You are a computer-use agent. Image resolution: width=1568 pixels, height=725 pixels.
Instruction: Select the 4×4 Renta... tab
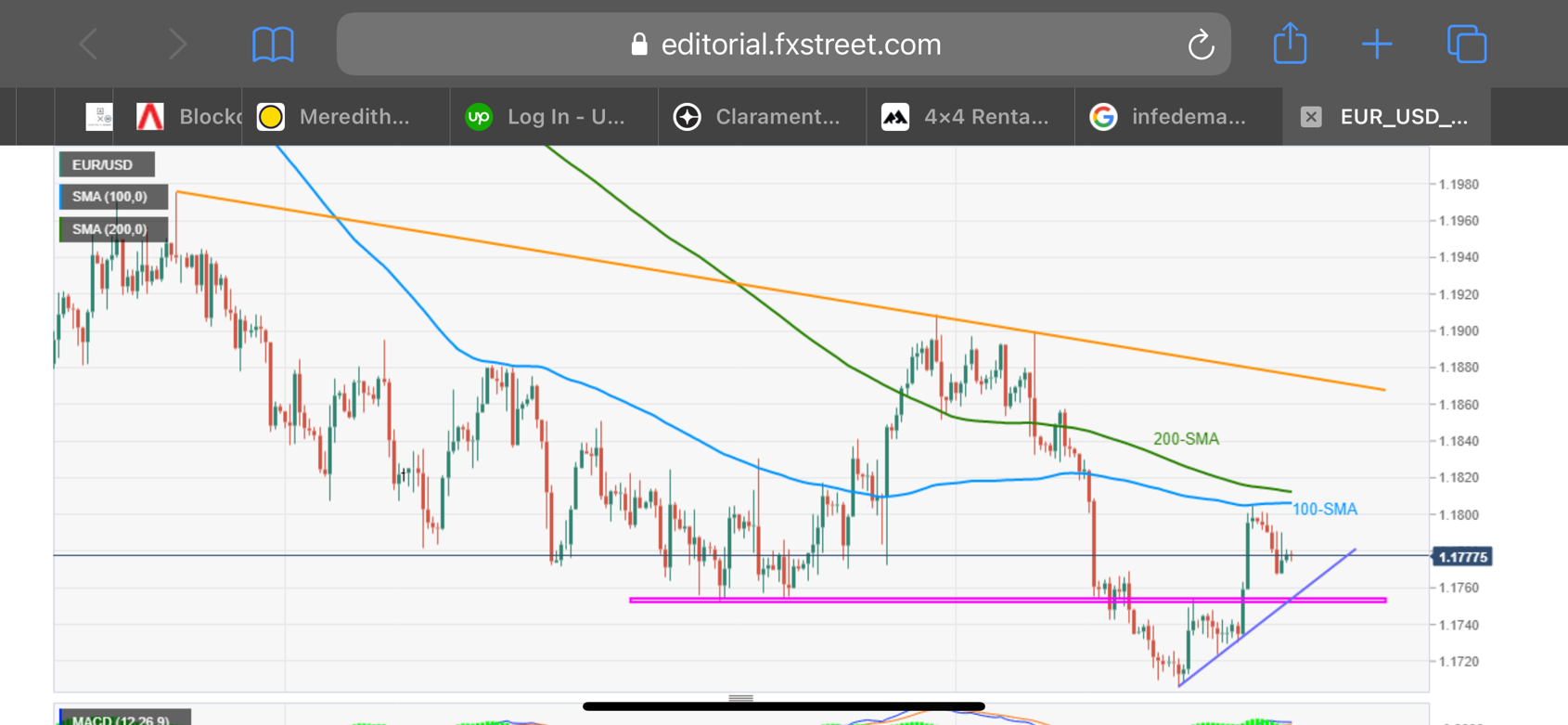pyautogui.click(x=970, y=117)
